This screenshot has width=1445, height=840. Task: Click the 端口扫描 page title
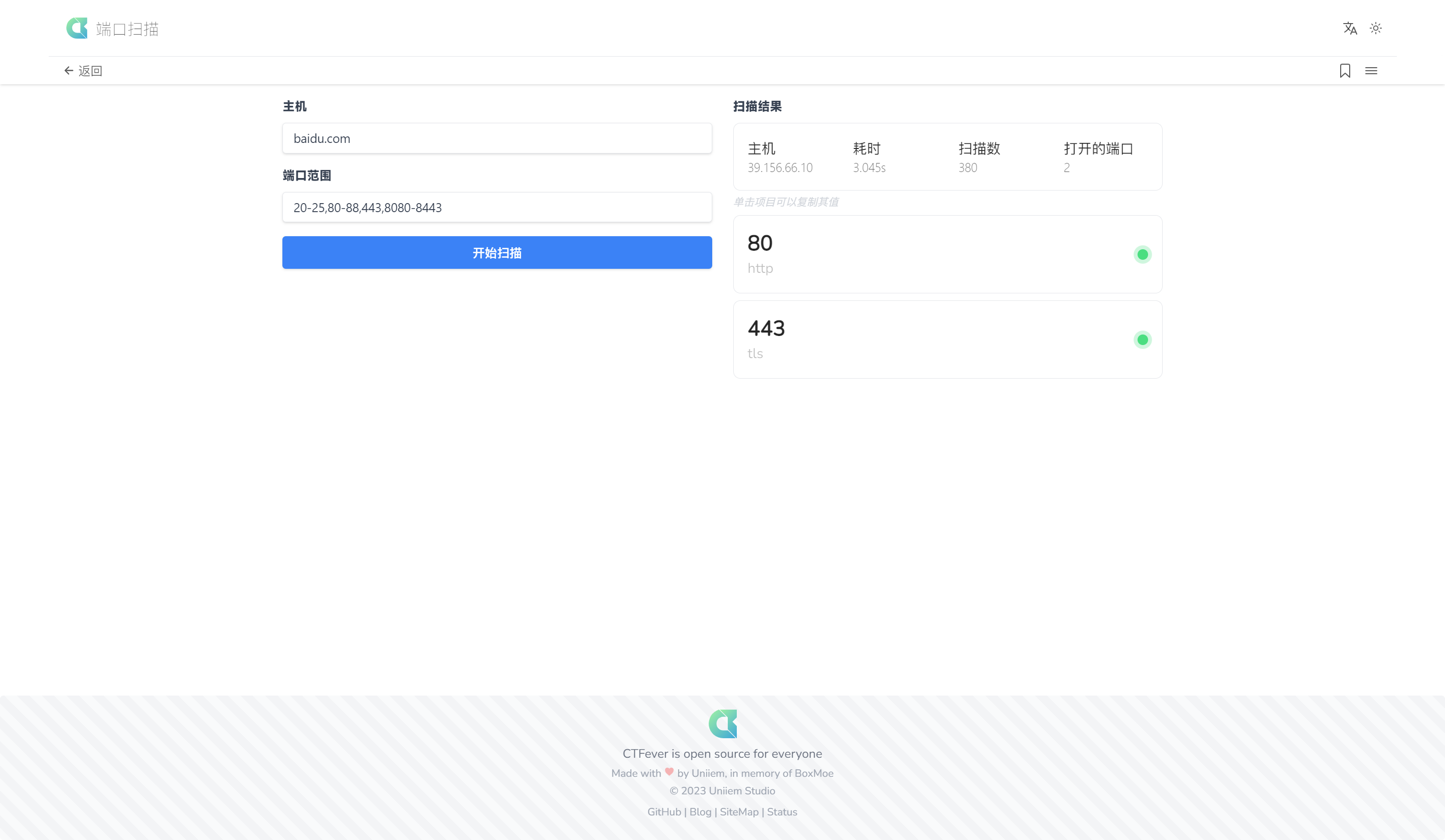pyautogui.click(x=127, y=28)
